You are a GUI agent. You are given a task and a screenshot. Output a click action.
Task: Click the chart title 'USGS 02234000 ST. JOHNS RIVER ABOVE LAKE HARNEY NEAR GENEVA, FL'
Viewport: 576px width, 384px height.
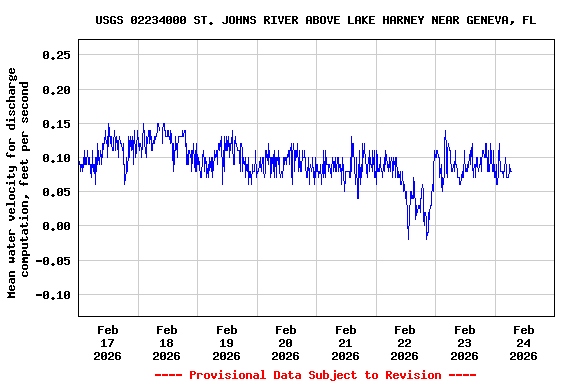point(316,20)
